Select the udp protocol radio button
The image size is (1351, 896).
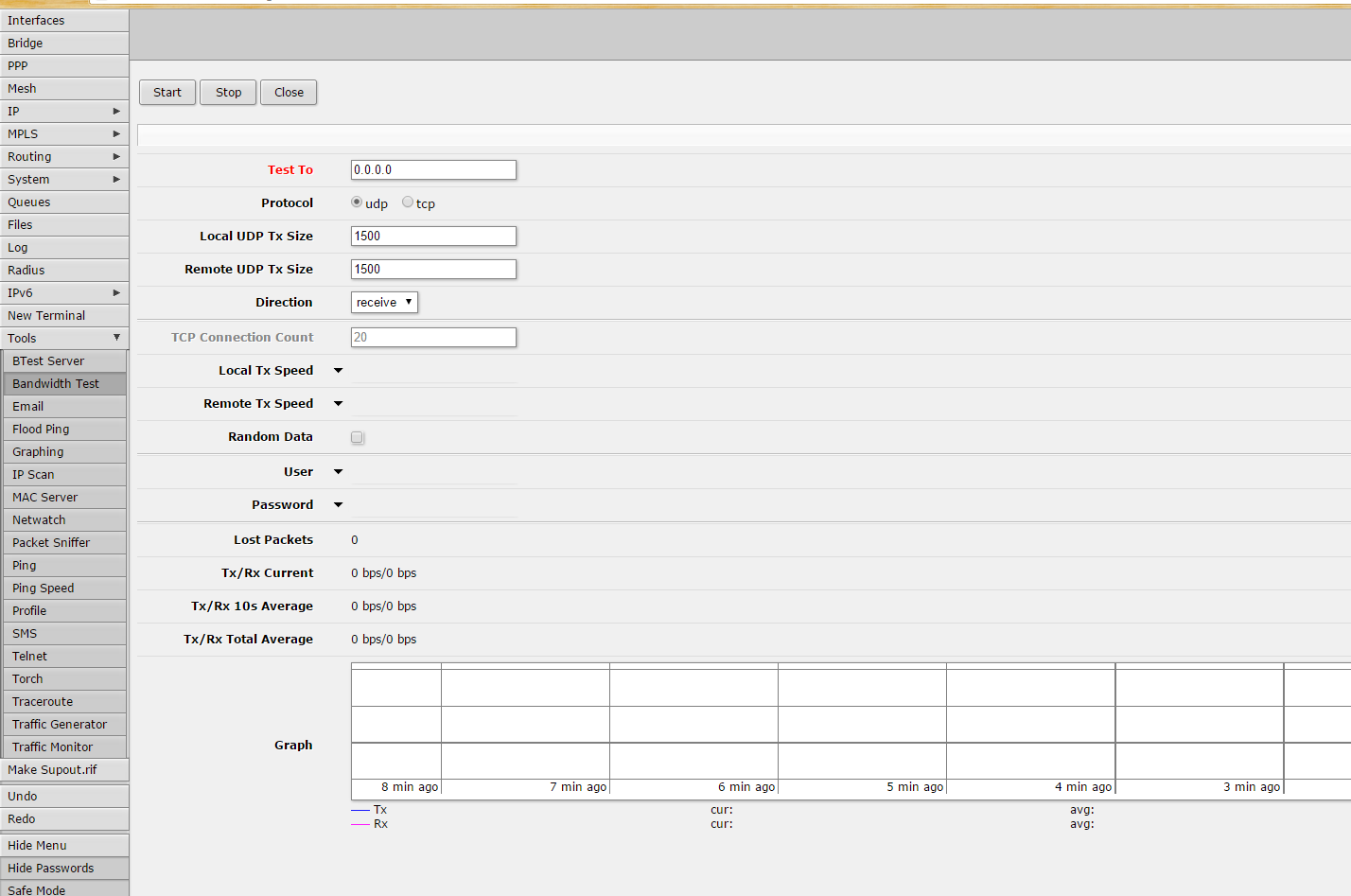[x=357, y=202]
